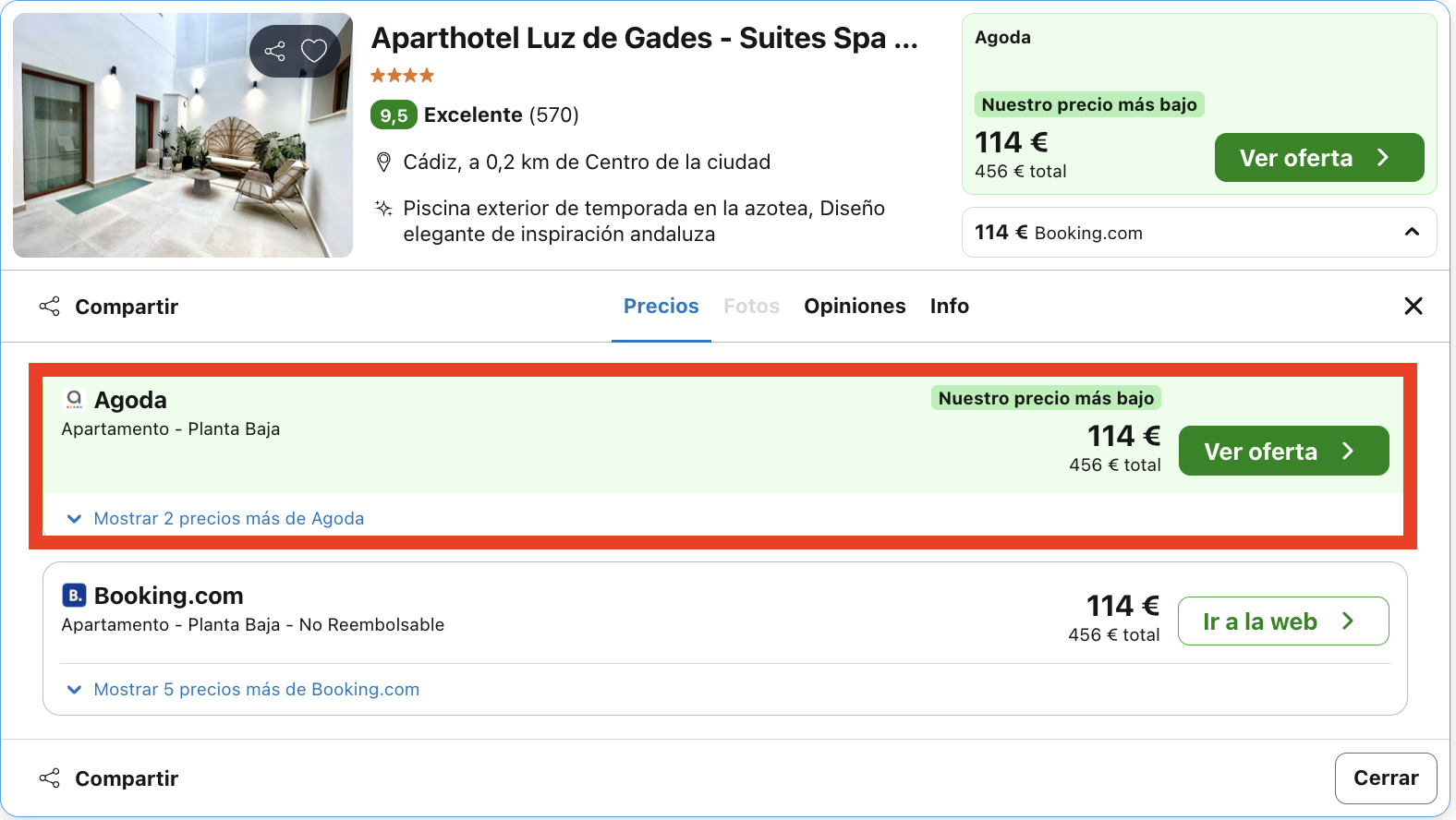Click the Booking.com logo icon in price list
This screenshot has width=1456, height=820.
tap(74, 595)
